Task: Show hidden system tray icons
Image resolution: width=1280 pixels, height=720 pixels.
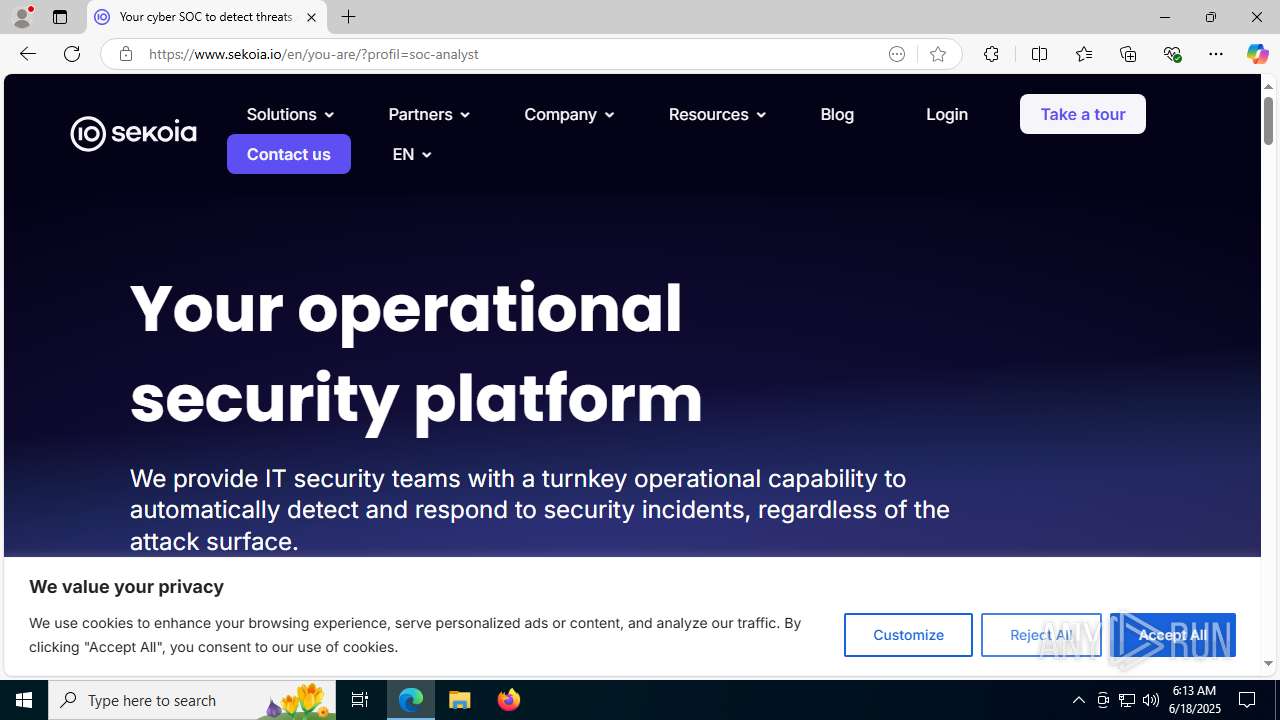Action: [1078, 700]
